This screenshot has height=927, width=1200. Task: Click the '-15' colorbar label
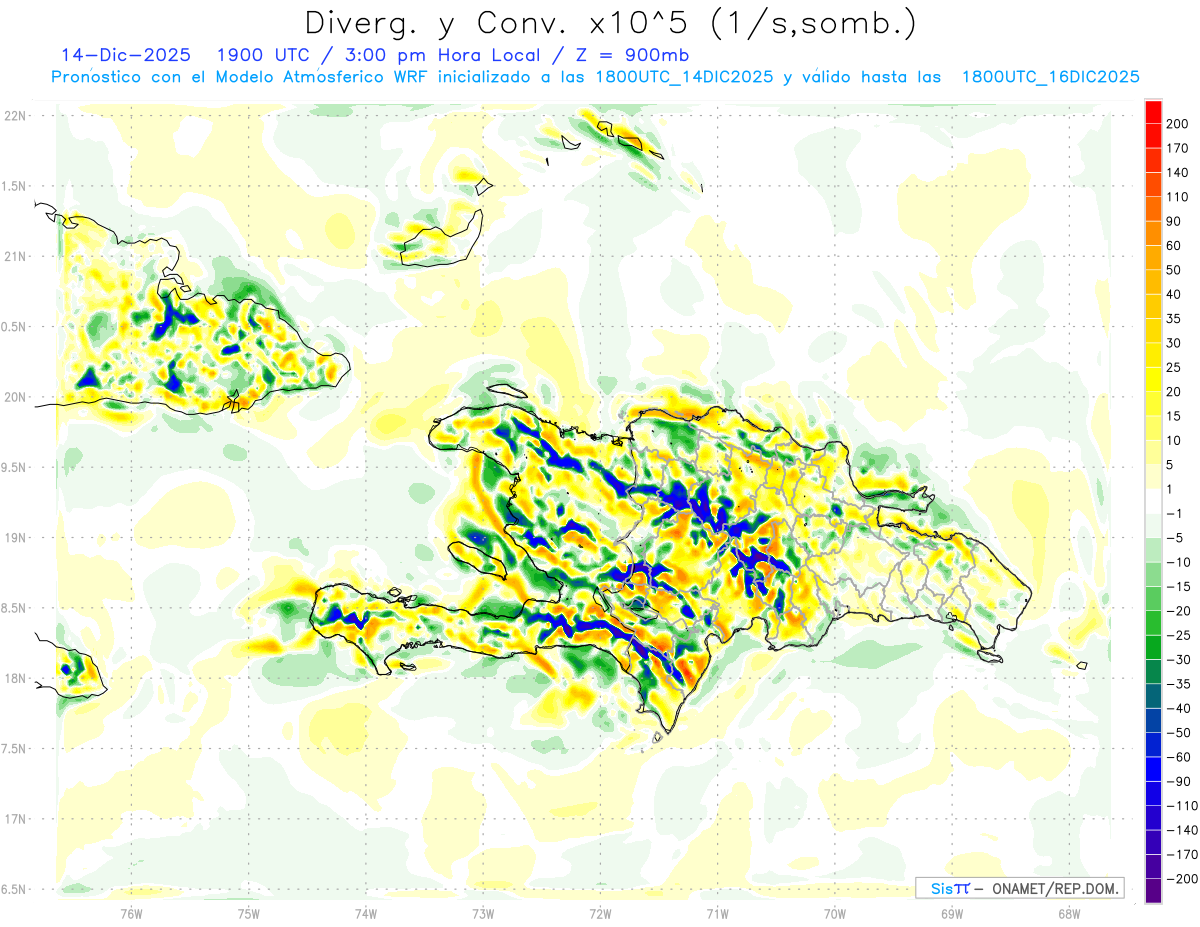click(x=1179, y=586)
